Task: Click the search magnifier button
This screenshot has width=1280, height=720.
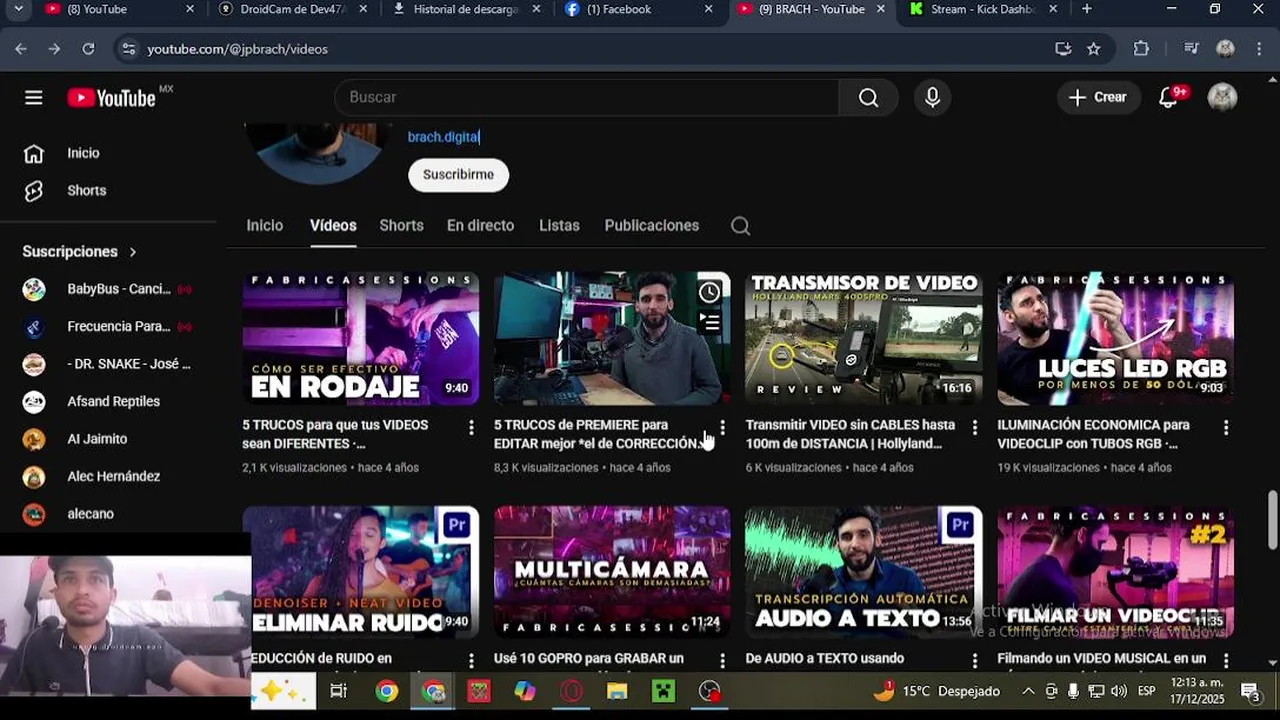Action: tap(868, 97)
